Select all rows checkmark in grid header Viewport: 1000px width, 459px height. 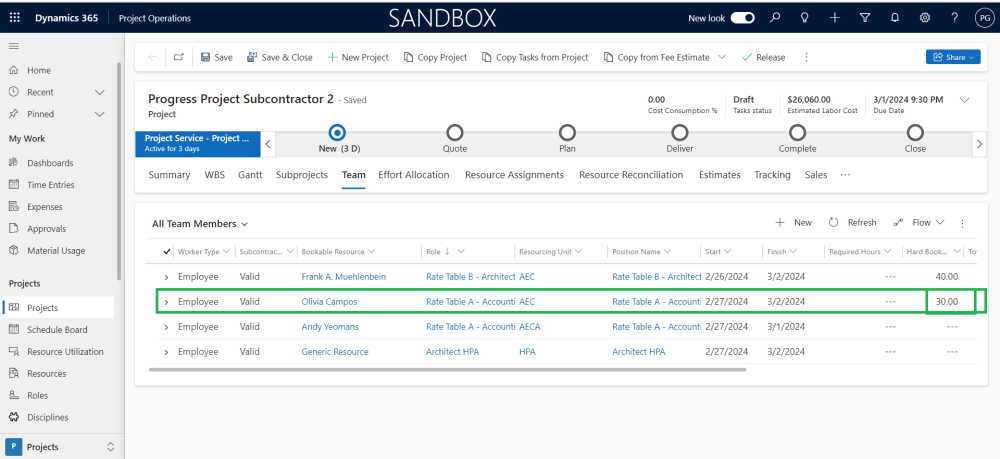pyautogui.click(x=166, y=252)
